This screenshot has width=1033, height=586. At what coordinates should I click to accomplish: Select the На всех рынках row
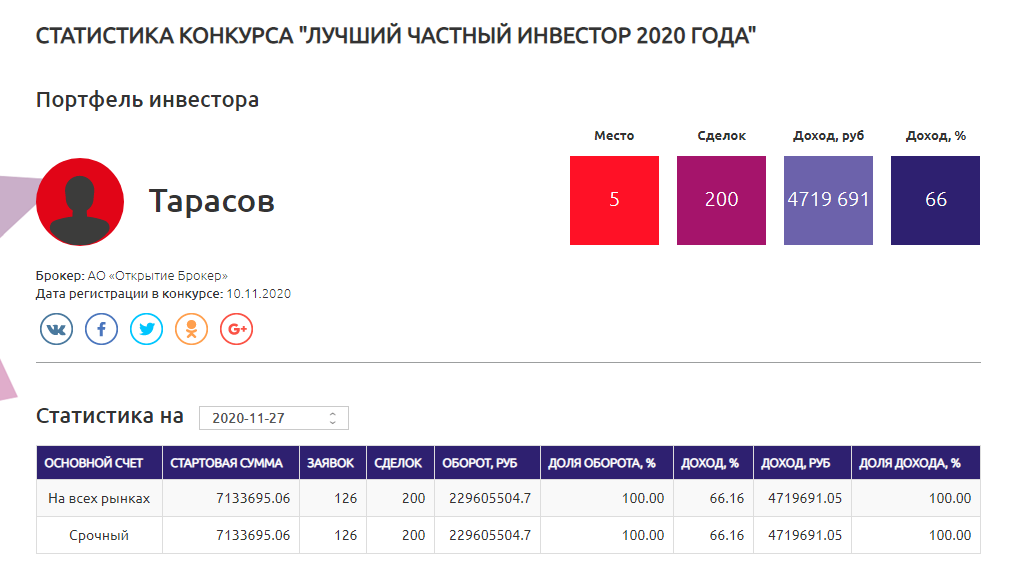click(508, 498)
